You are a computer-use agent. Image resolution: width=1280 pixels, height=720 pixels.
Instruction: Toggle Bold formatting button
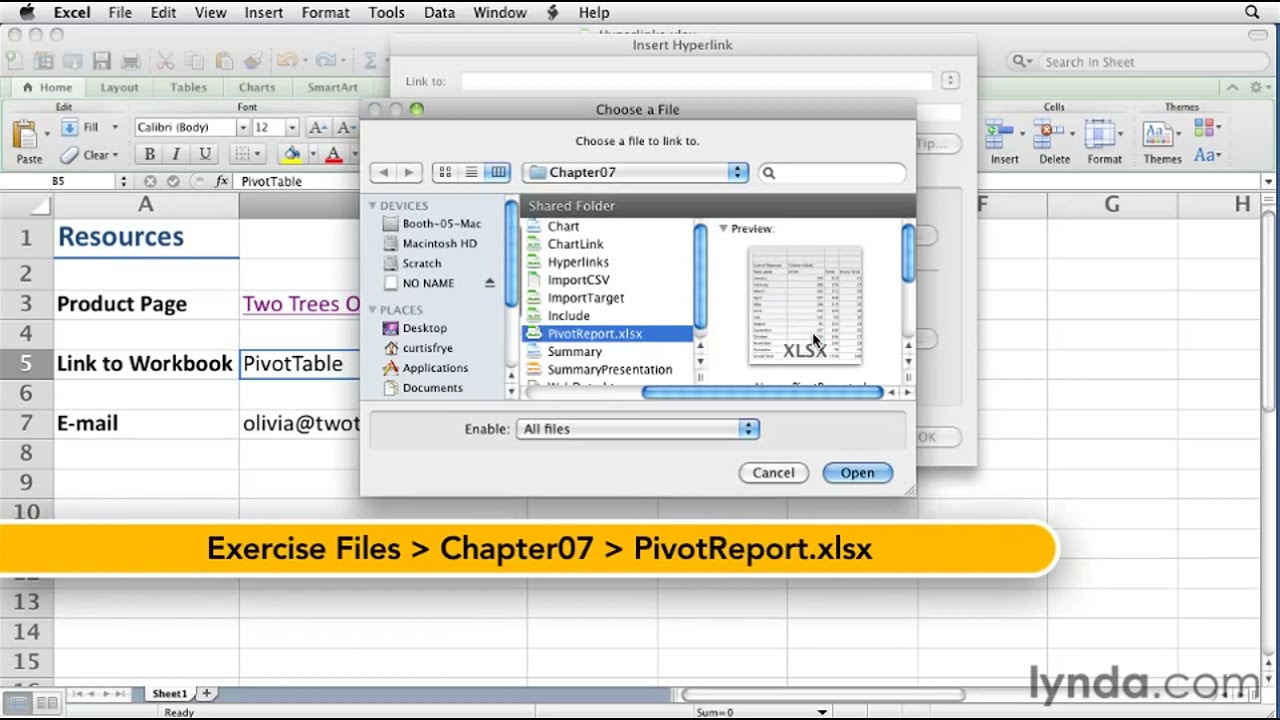149,154
